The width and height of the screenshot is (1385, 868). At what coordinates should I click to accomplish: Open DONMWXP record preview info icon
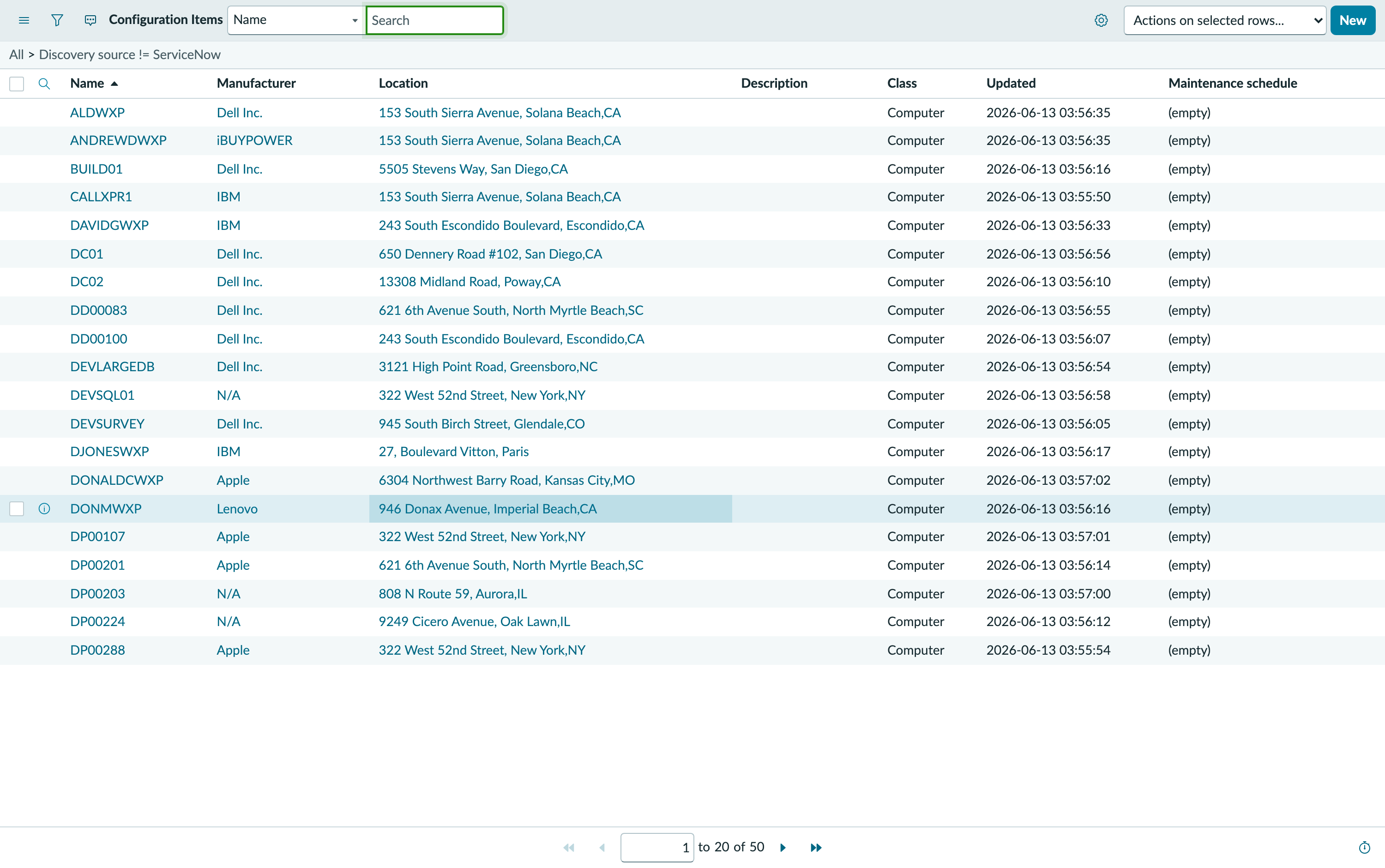(x=44, y=509)
